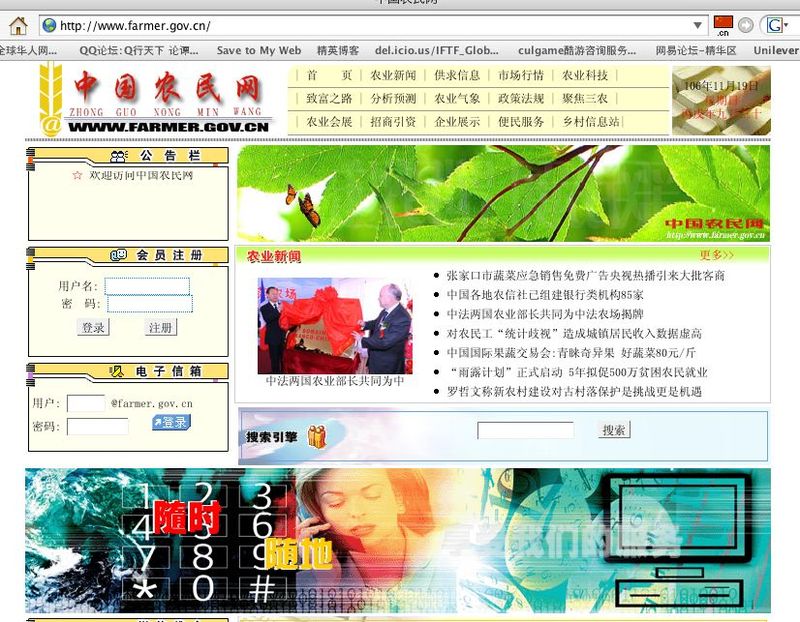Click the globe site icon in address bar

(x=49, y=25)
